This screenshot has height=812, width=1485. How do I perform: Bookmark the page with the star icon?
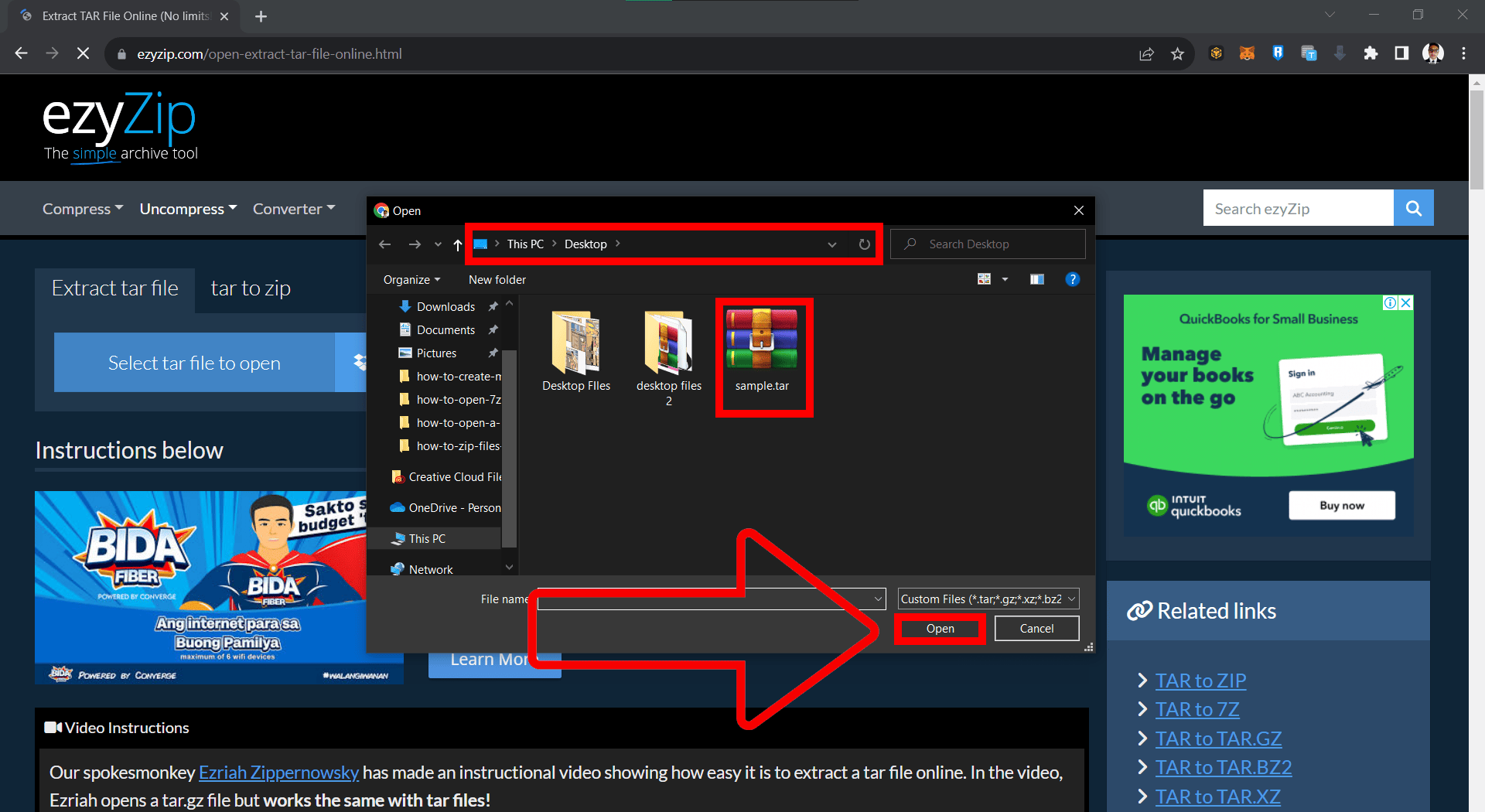coord(1178,53)
